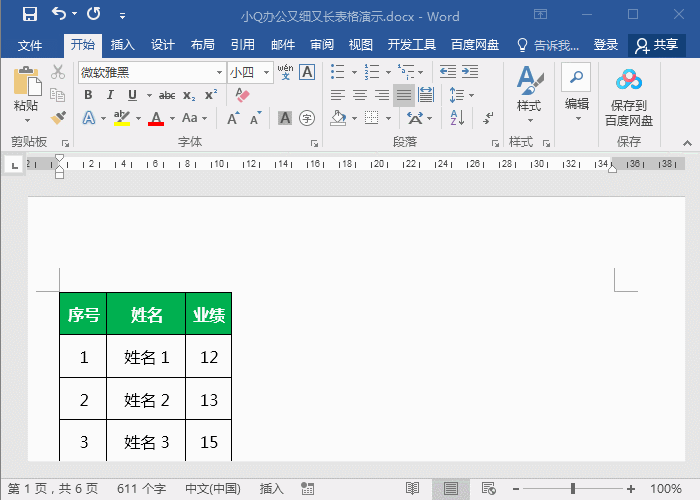700x500 pixels.
Task: Click the Cut scissors icon
Action: 58,71
